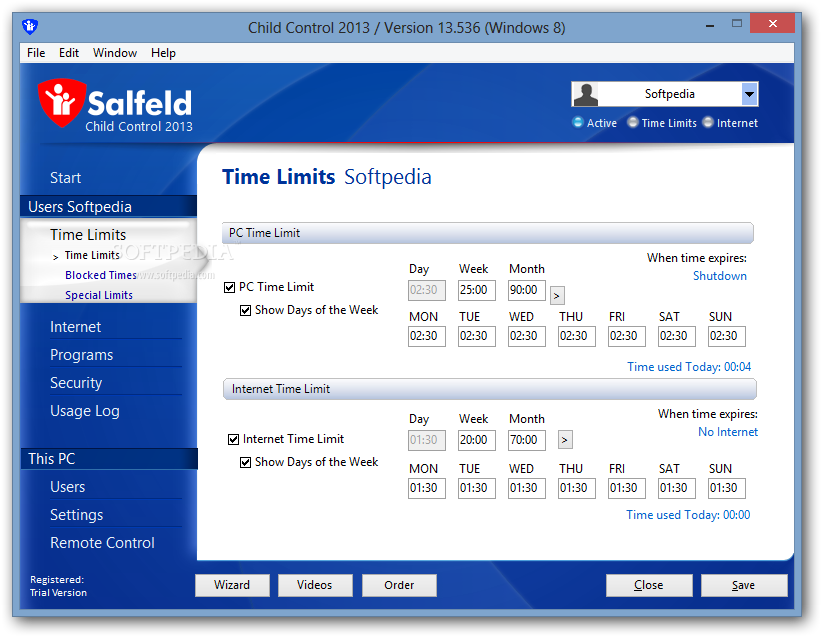Click the Child Control shield icon in title bar

point(30,26)
